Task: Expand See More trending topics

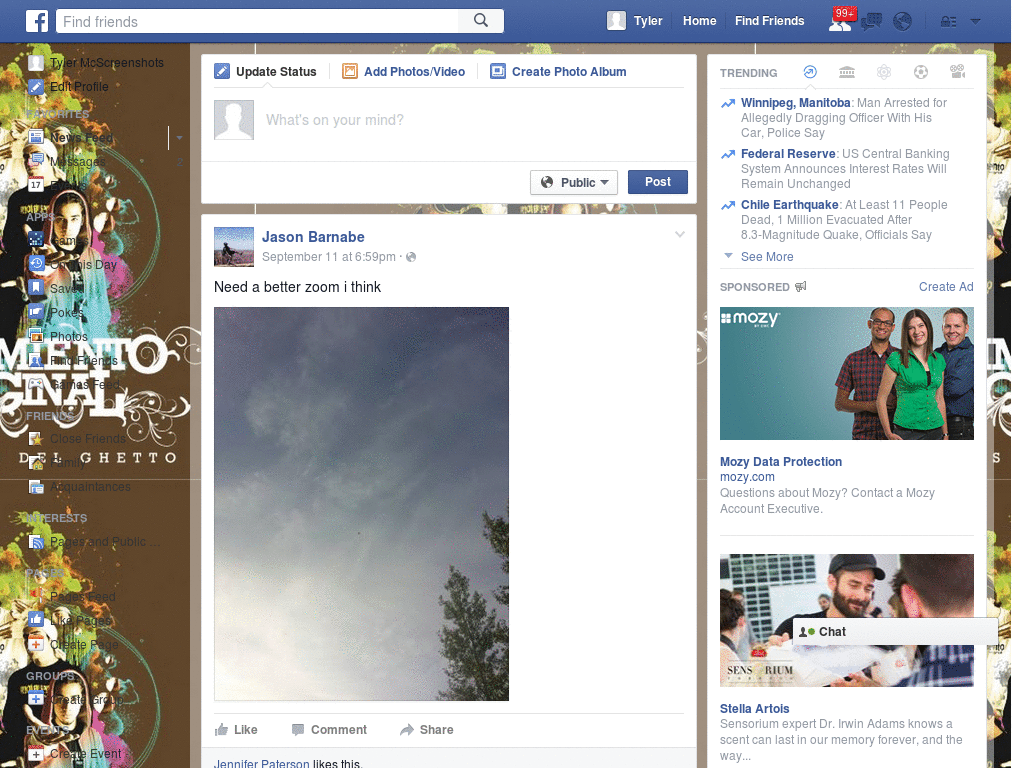Action: point(767,257)
